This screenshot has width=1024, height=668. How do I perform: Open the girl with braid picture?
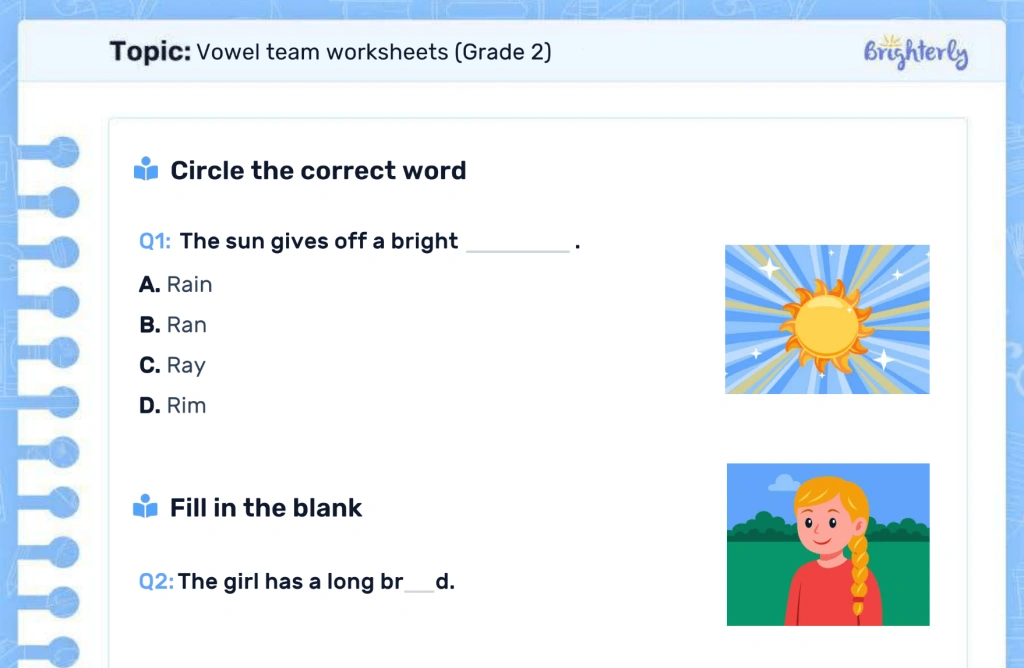tap(828, 544)
